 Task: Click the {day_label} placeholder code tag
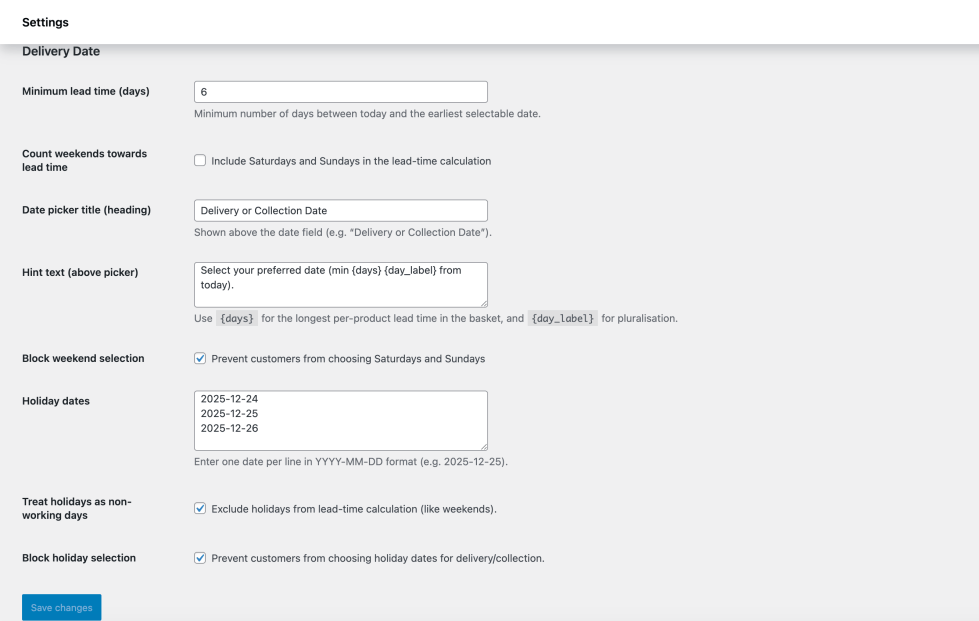pos(562,319)
